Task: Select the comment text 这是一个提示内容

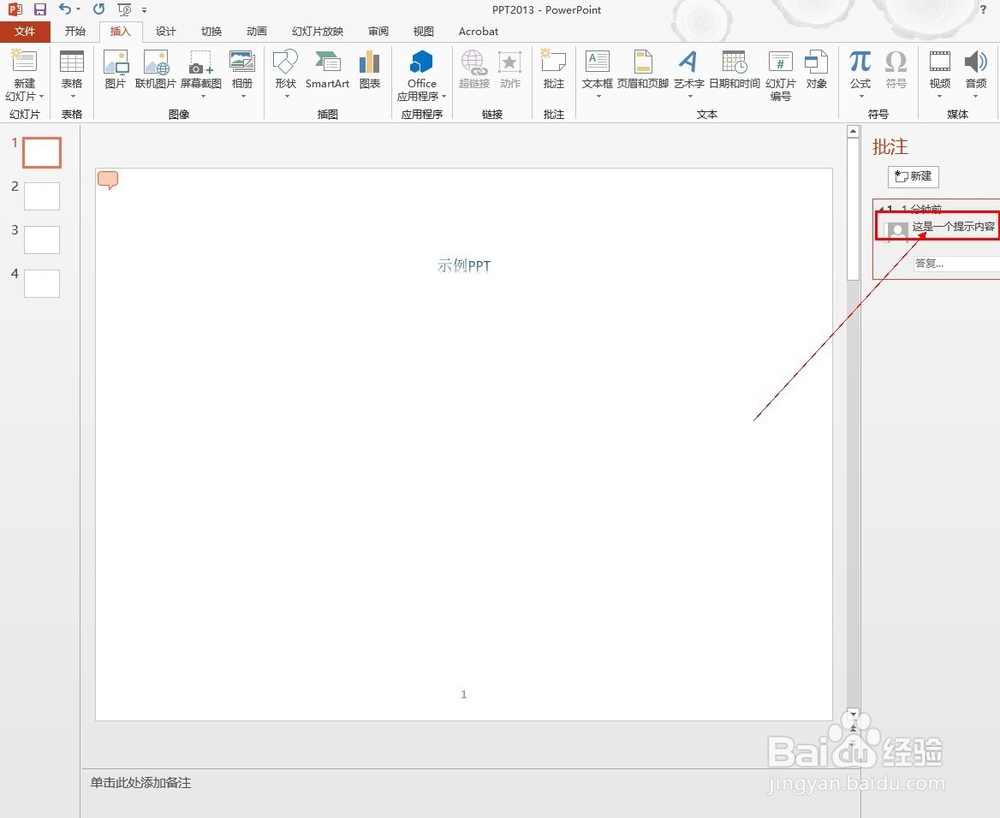Action: pyautogui.click(x=953, y=226)
